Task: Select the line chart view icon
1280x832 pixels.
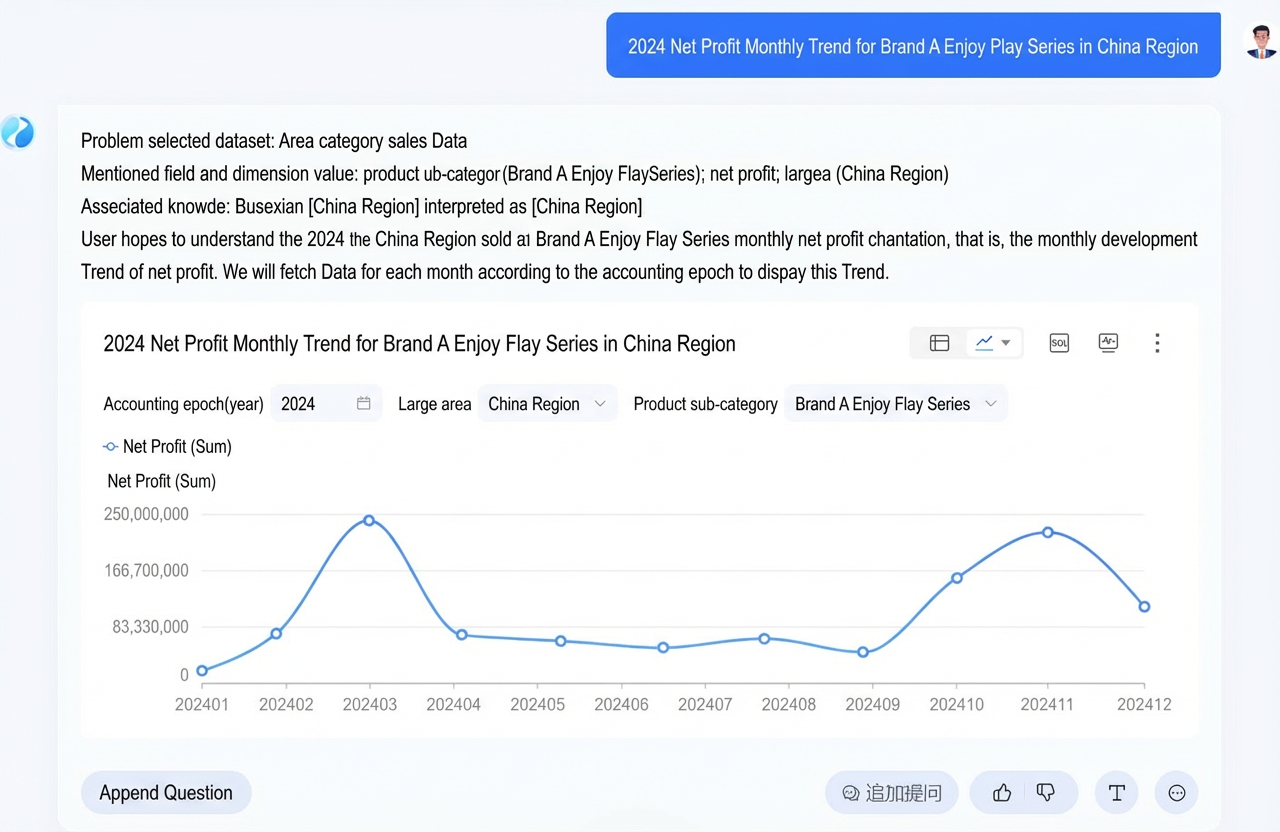Action: [984, 343]
